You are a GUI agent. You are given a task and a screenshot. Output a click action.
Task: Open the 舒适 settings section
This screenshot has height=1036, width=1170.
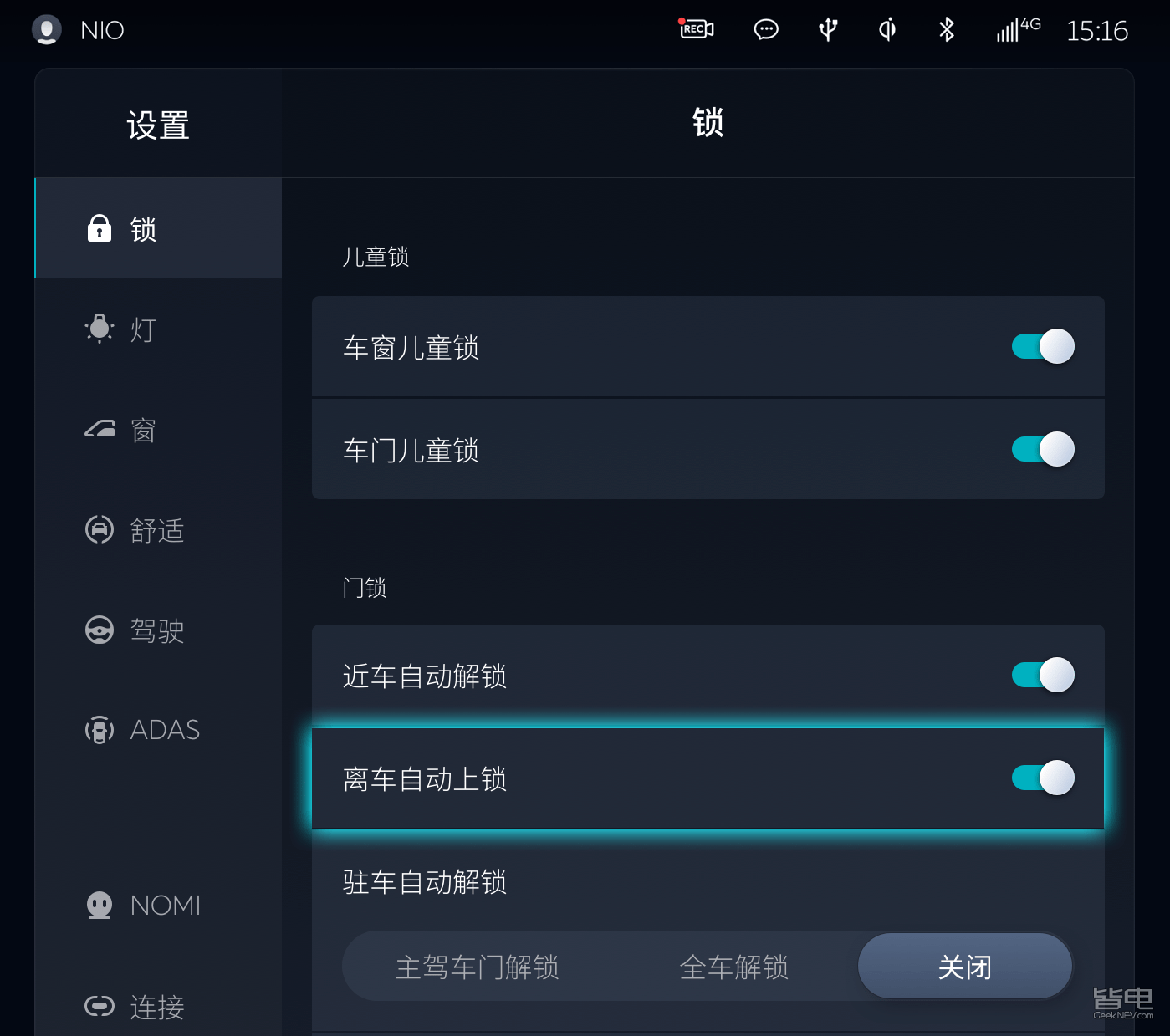coord(156,530)
